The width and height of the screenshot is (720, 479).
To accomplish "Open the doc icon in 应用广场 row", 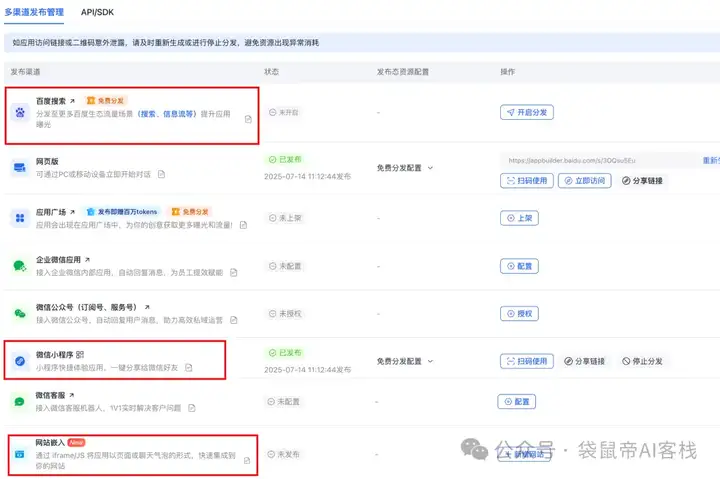I will (x=243, y=225).
